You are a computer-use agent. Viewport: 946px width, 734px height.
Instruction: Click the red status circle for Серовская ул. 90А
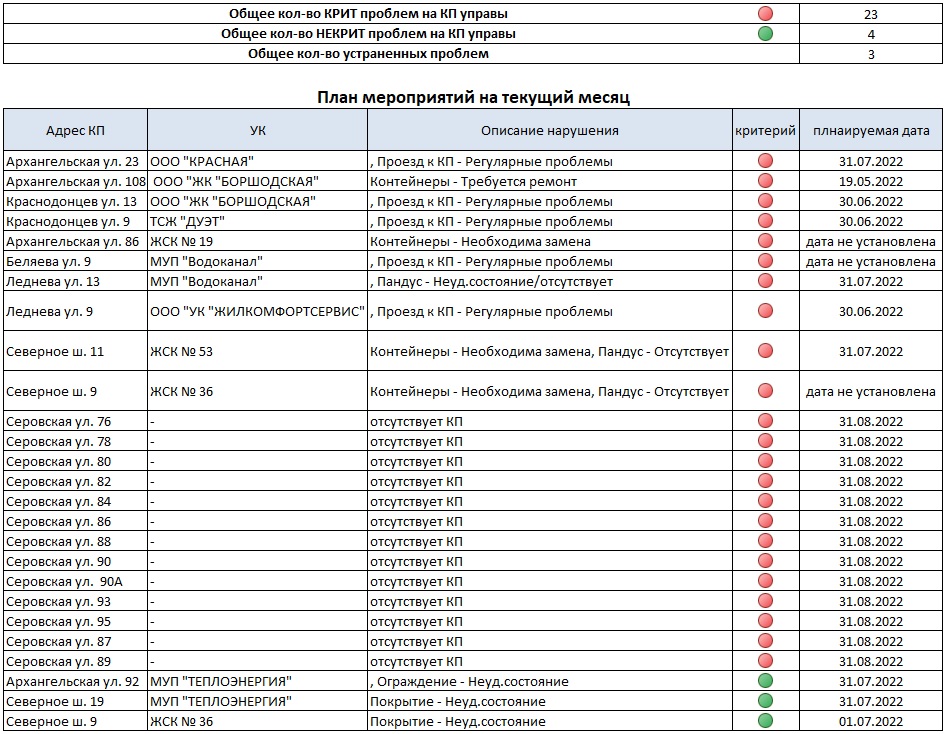click(765, 581)
